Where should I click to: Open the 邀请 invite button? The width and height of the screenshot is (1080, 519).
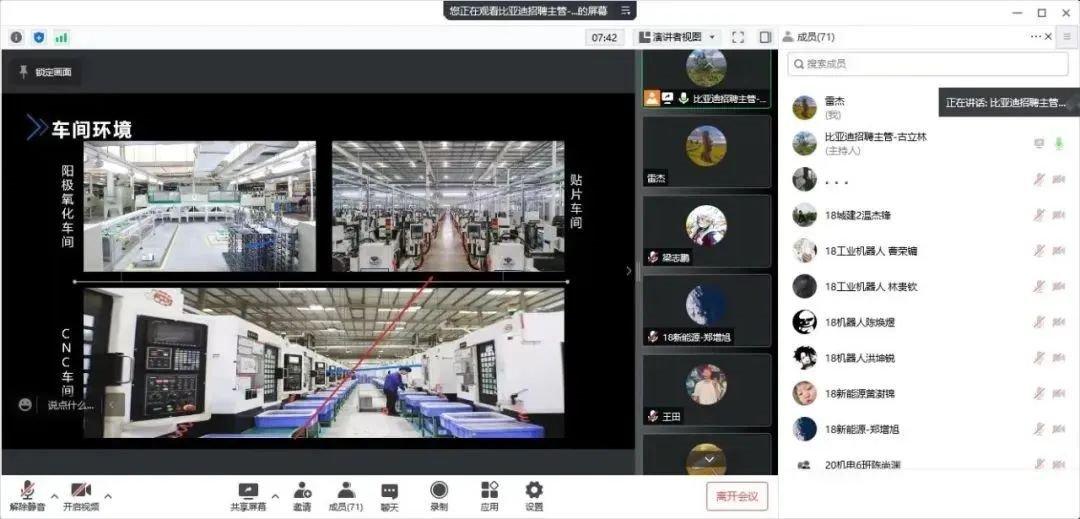coord(302,496)
